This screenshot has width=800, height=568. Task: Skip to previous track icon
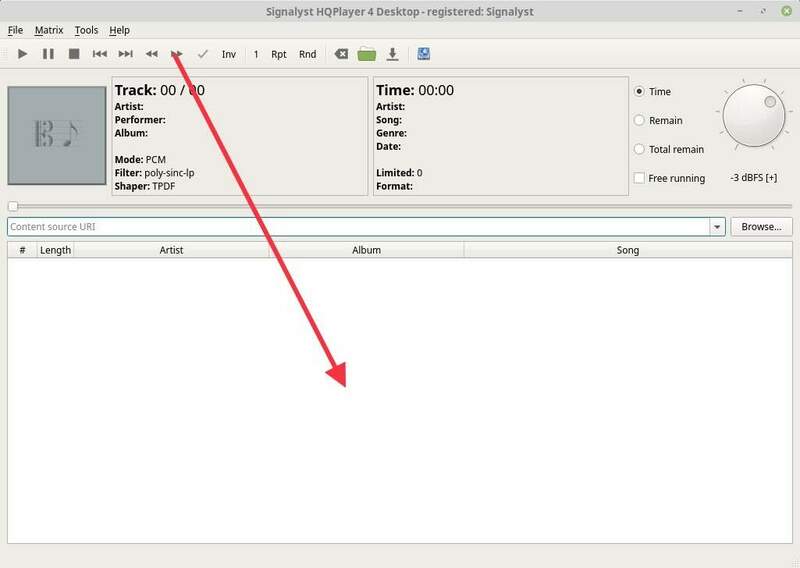100,54
